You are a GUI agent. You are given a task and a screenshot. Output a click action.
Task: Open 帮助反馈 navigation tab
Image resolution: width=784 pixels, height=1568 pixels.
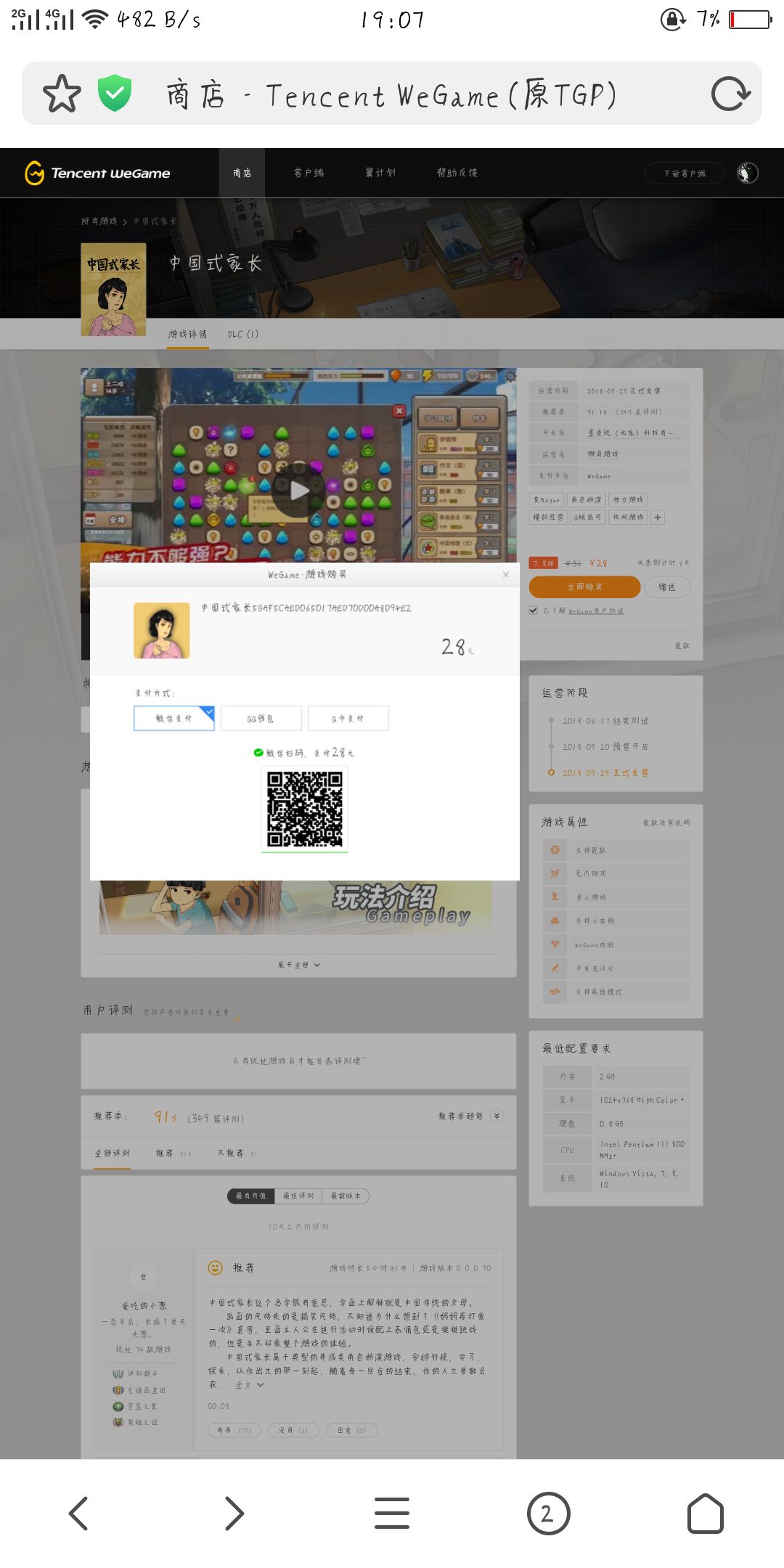pyautogui.click(x=457, y=173)
